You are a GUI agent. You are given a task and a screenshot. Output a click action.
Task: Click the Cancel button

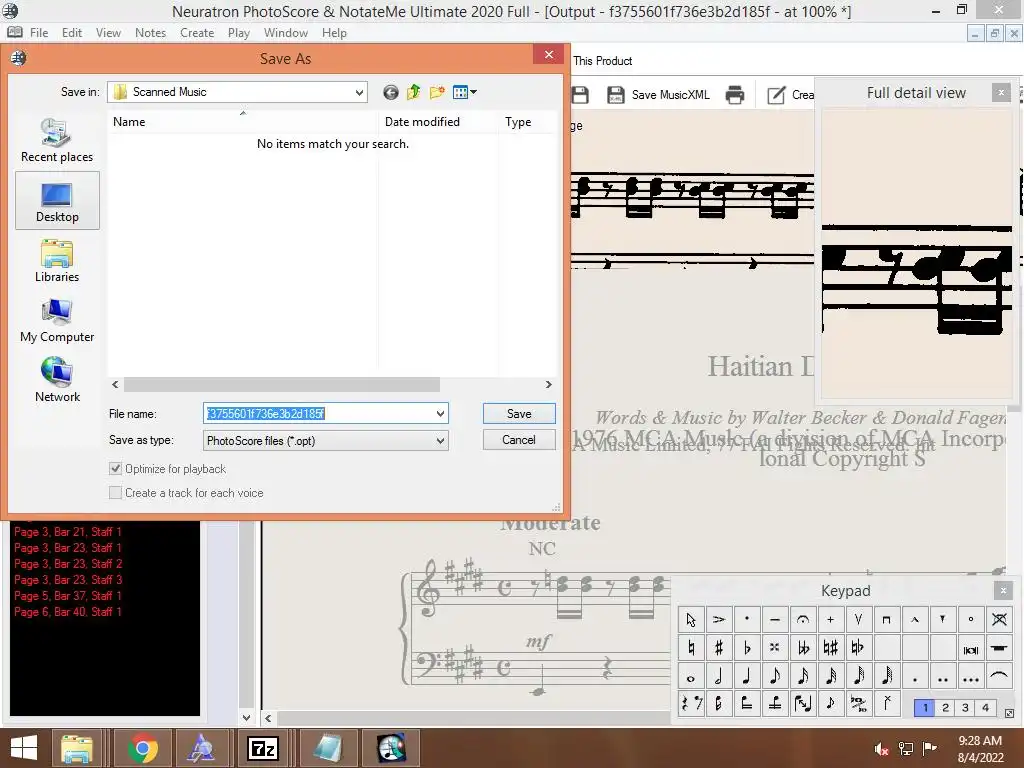point(519,440)
